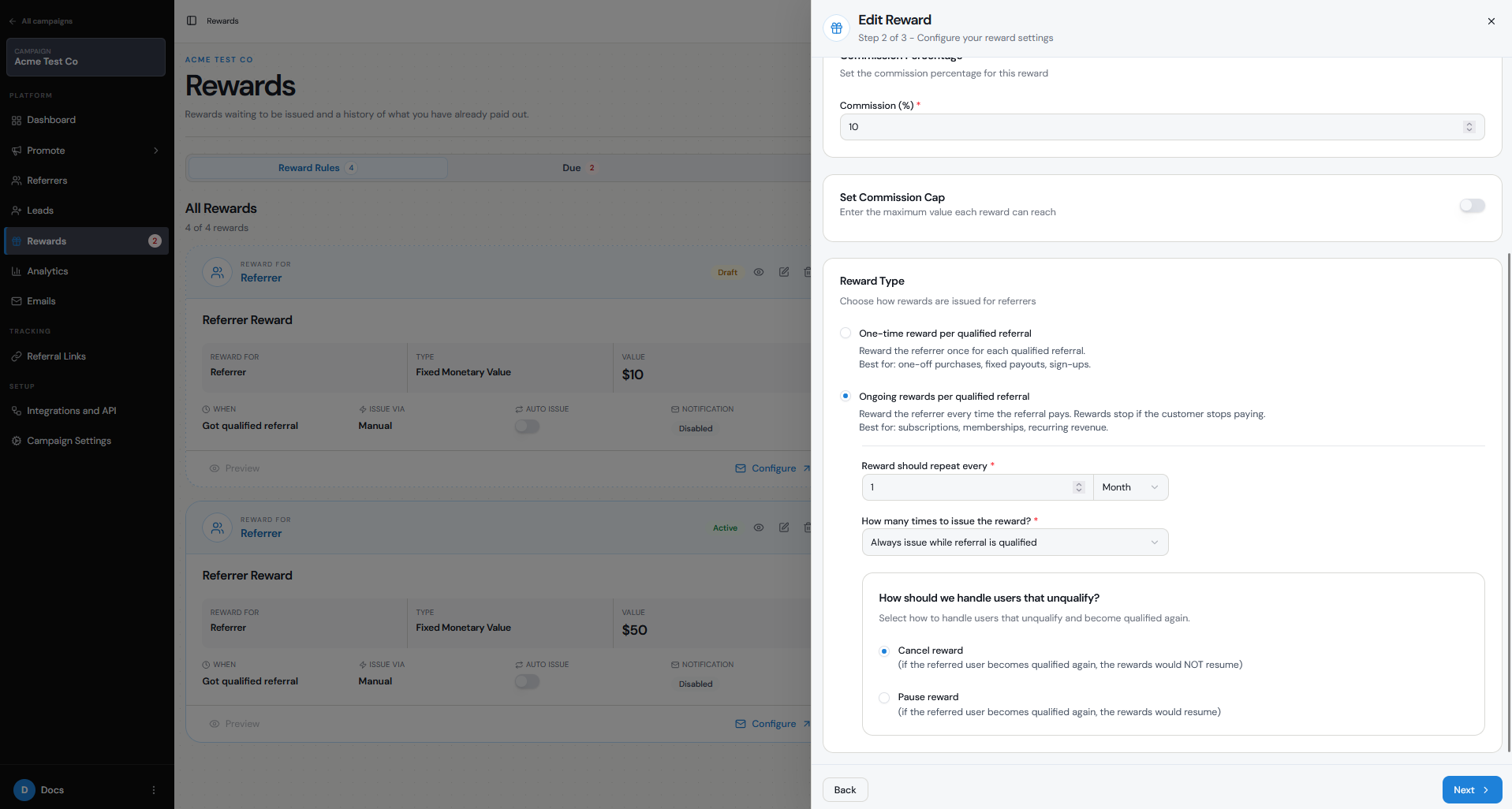Select the Cancel reward option
The height and width of the screenshot is (809, 1512).
884,651
